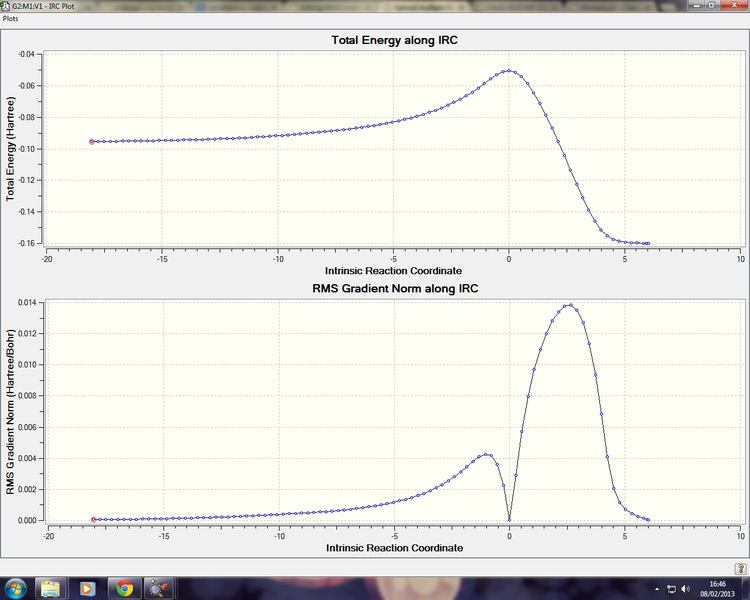The image size is (750, 600).
Task: Select the highest point of the RMS gradient curve
Action: 571,305
